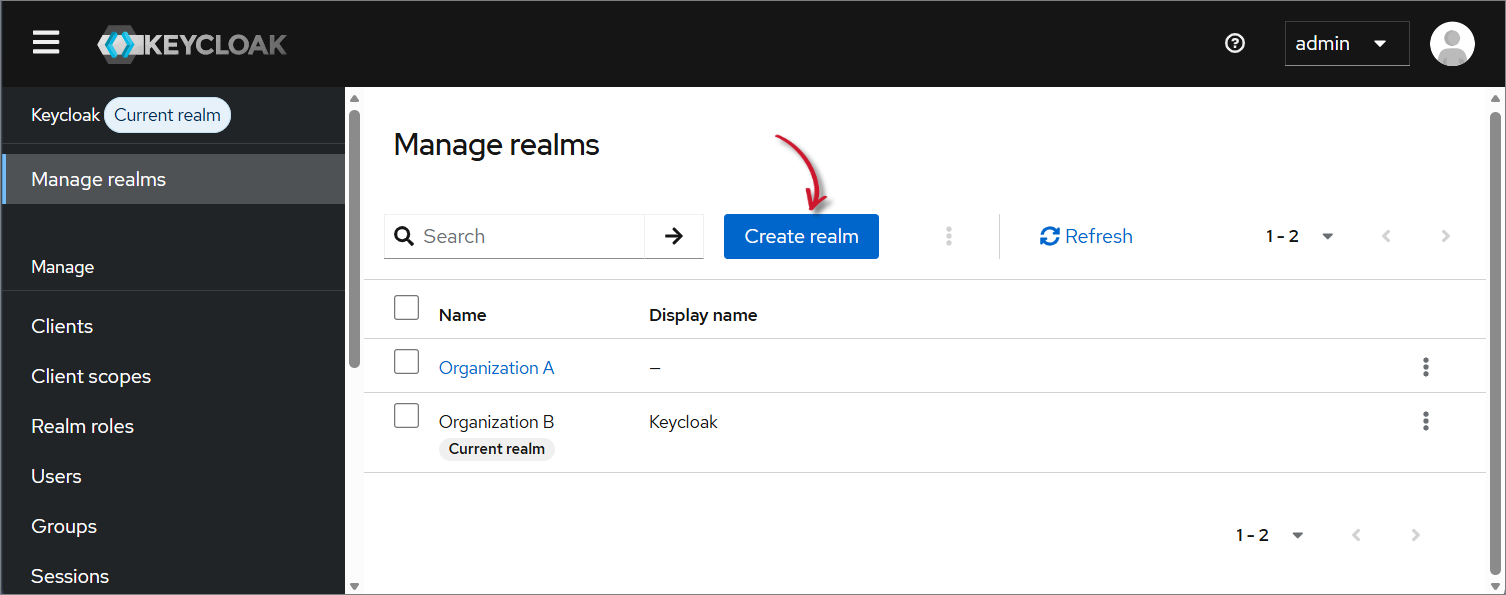Image resolution: width=1506 pixels, height=595 pixels.
Task: Check the Organization B row checkbox
Action: 406,415
